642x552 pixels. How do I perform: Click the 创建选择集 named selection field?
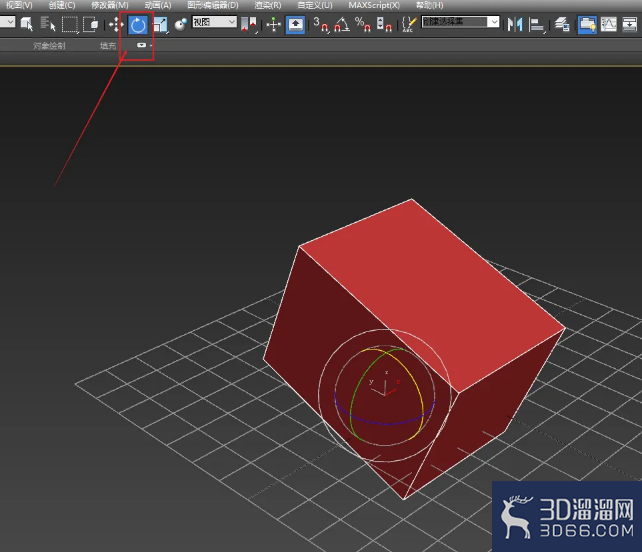coord(455,22)
